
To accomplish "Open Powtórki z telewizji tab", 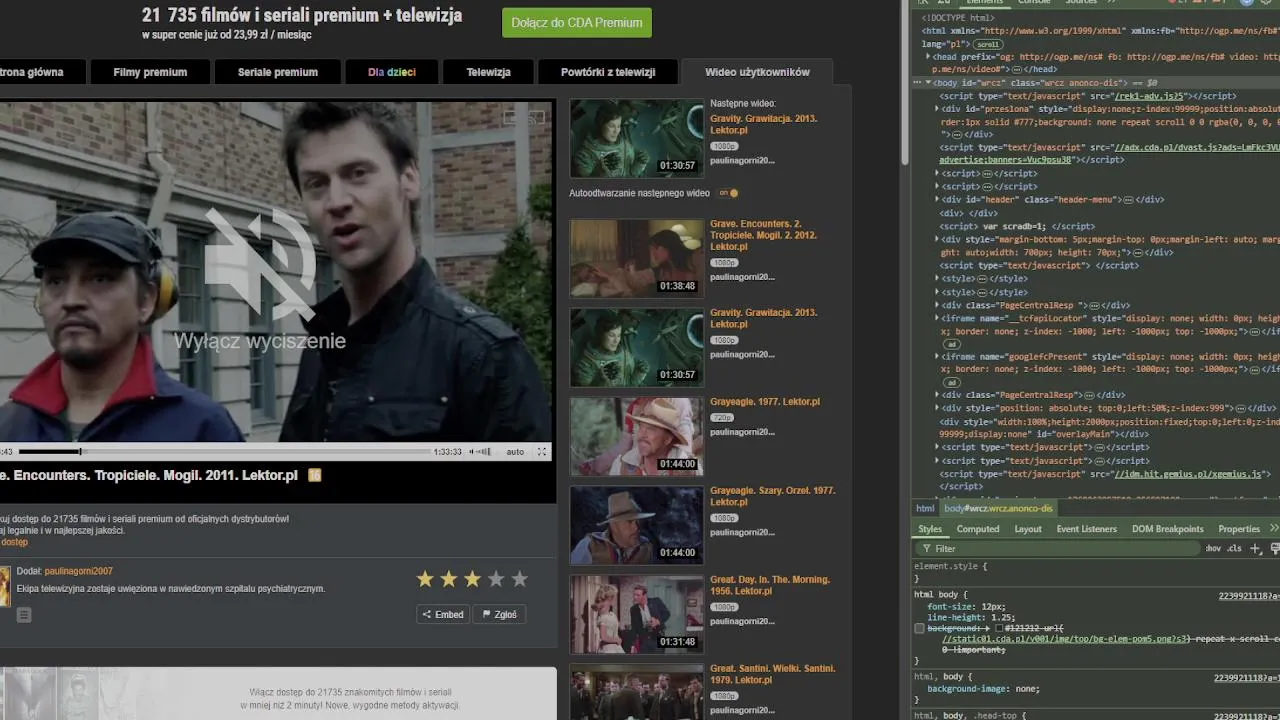I will (x=608, y=72).
